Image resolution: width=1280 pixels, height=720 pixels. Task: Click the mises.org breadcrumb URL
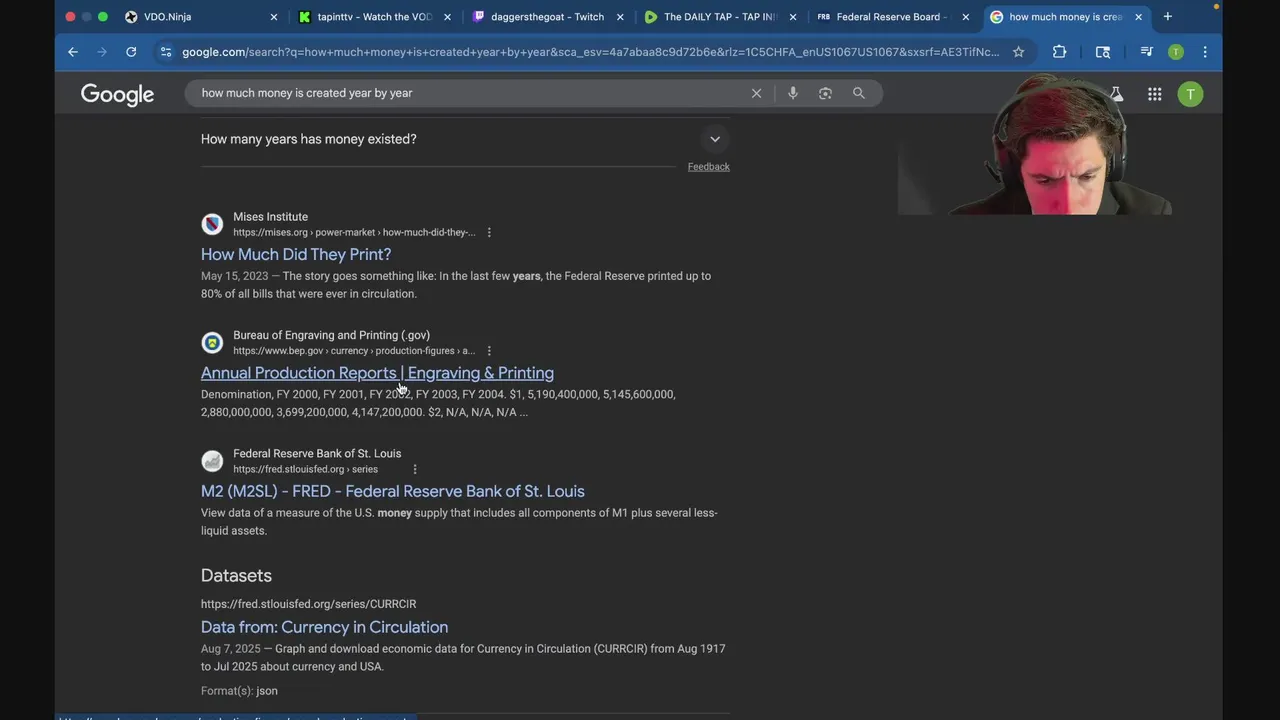pos(354,232)
